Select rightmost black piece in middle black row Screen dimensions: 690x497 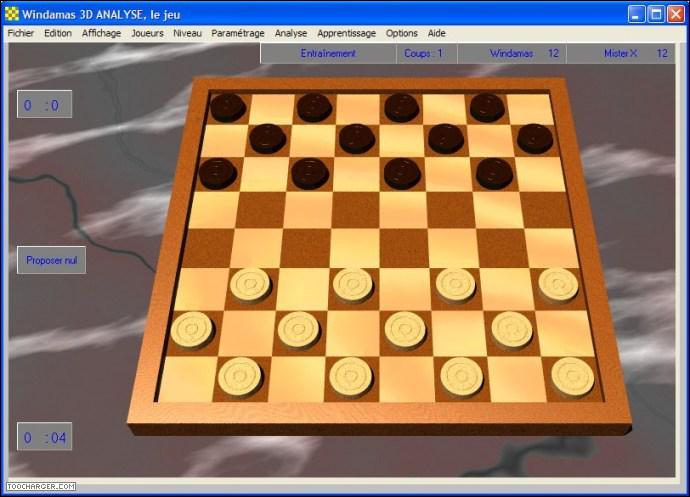click(535, 139)
